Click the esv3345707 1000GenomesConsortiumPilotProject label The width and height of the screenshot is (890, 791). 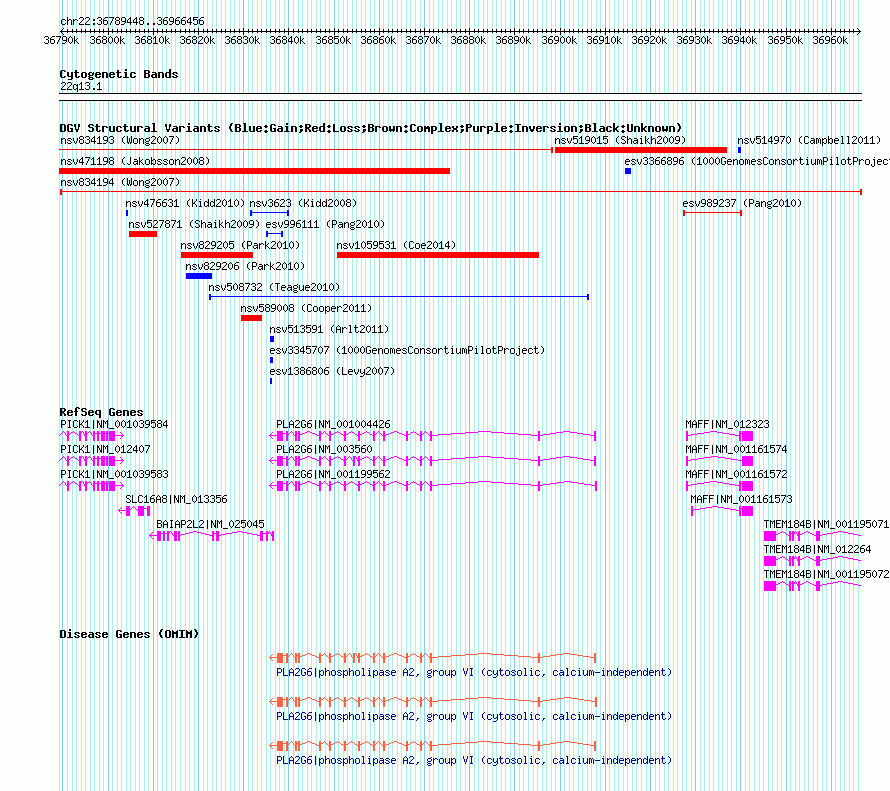pos(407,350)
